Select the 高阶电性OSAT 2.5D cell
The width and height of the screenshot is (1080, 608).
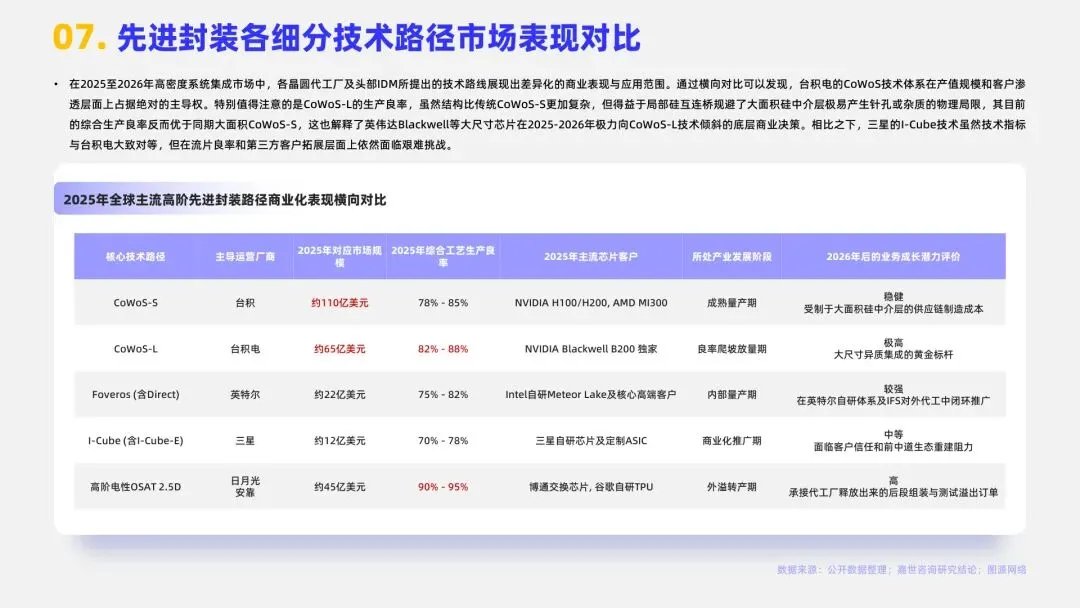click(x=136, y=487)
